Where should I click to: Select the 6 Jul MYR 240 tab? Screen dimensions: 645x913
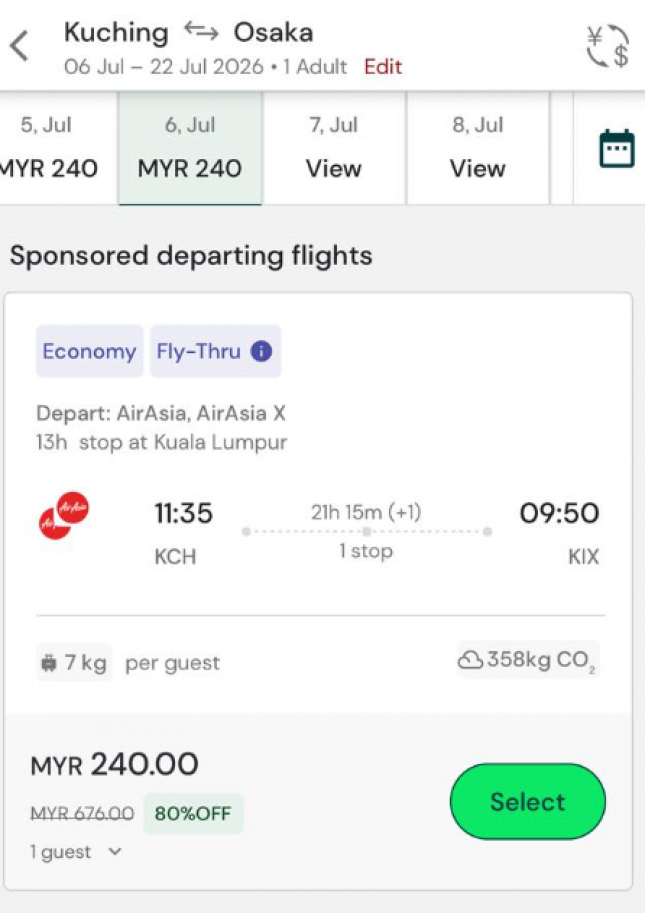point(190,148)
